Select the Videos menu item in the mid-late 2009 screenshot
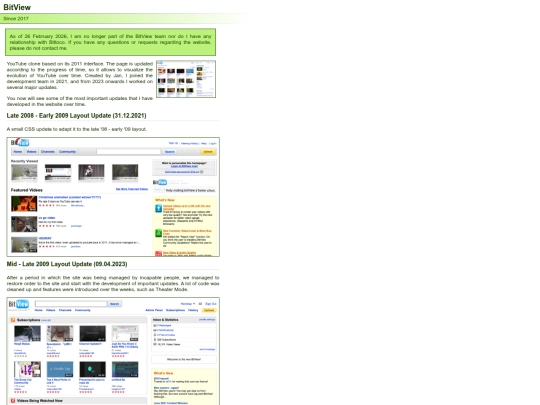The height and width of the screenshot is (405, 540). [51, 310]
